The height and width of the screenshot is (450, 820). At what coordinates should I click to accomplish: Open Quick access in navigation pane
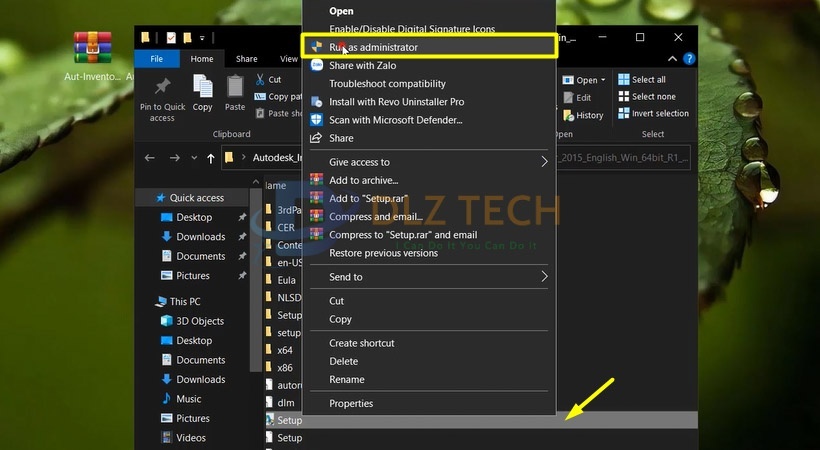[196, 198]
